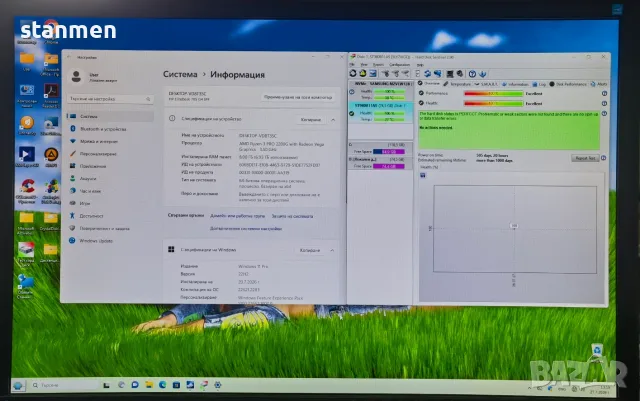Click the Performance gradient bar
This screenshot has height=401, width=640.
493,94
